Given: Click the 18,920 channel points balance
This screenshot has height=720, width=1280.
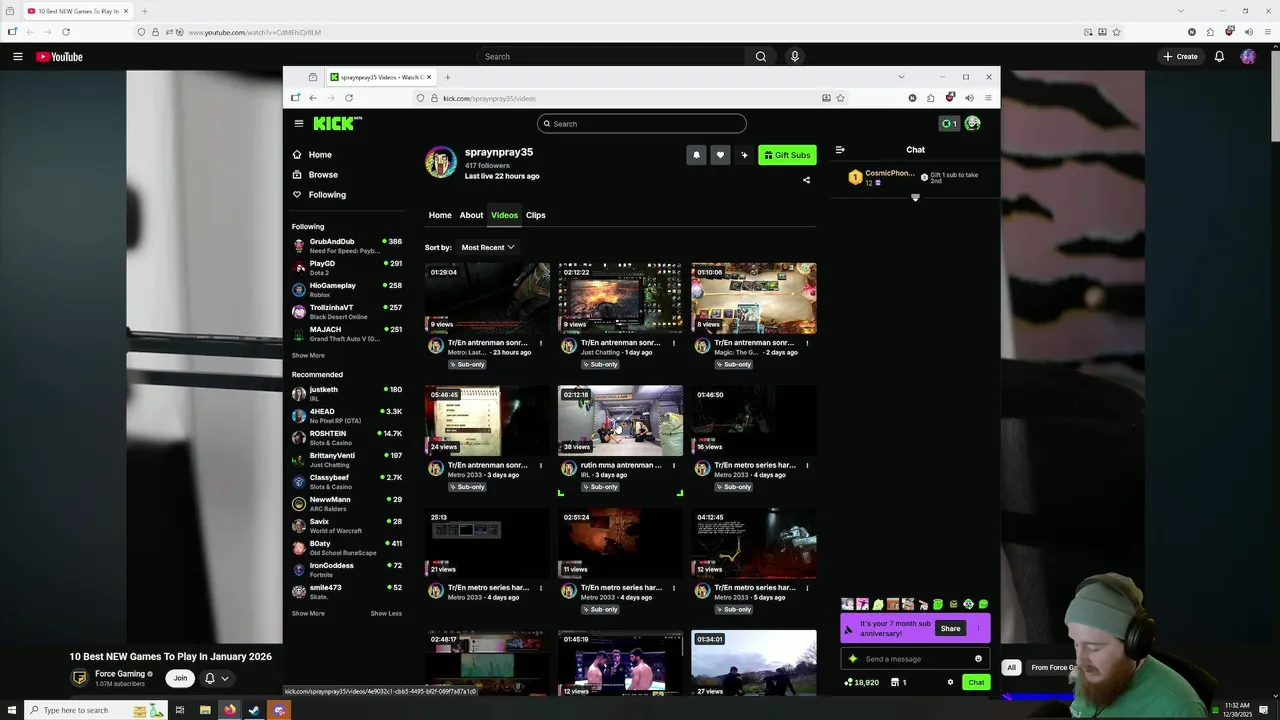Looking at the screenshot, I should 861,683.
